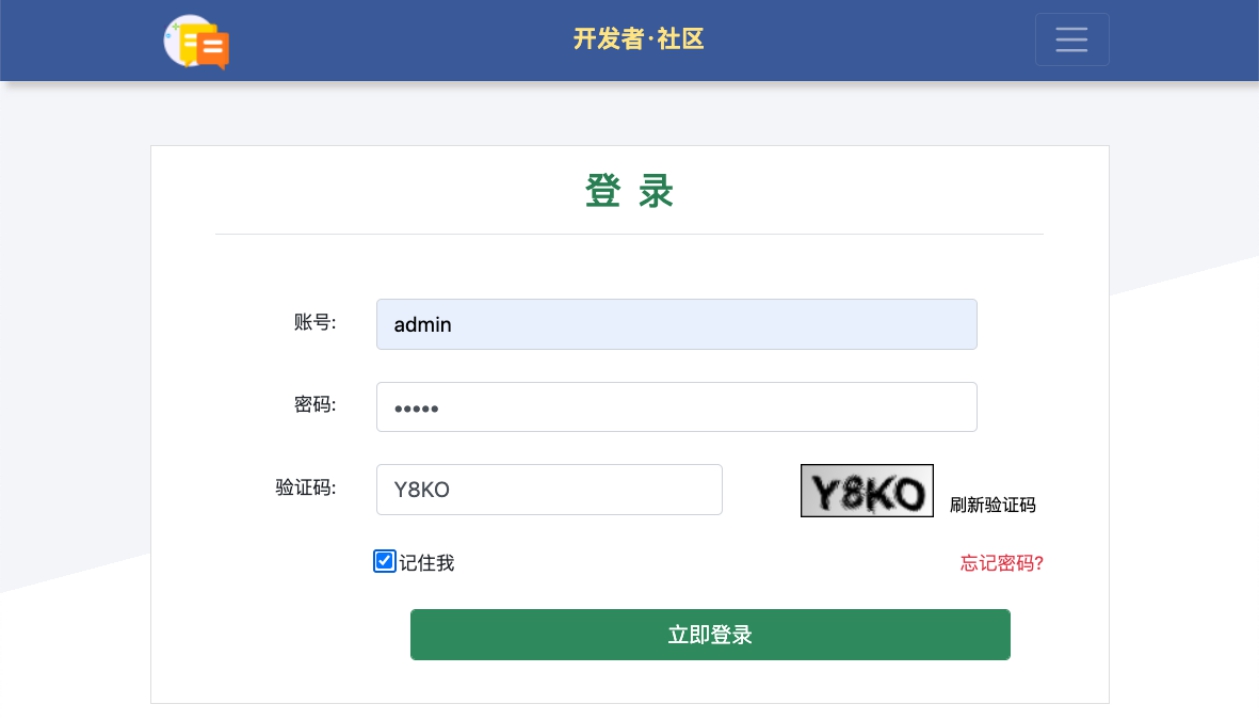The width and height of the screenshot is (1259, 720).
Task: Open the 忘记密码? link
Action: coord(1002,563)
